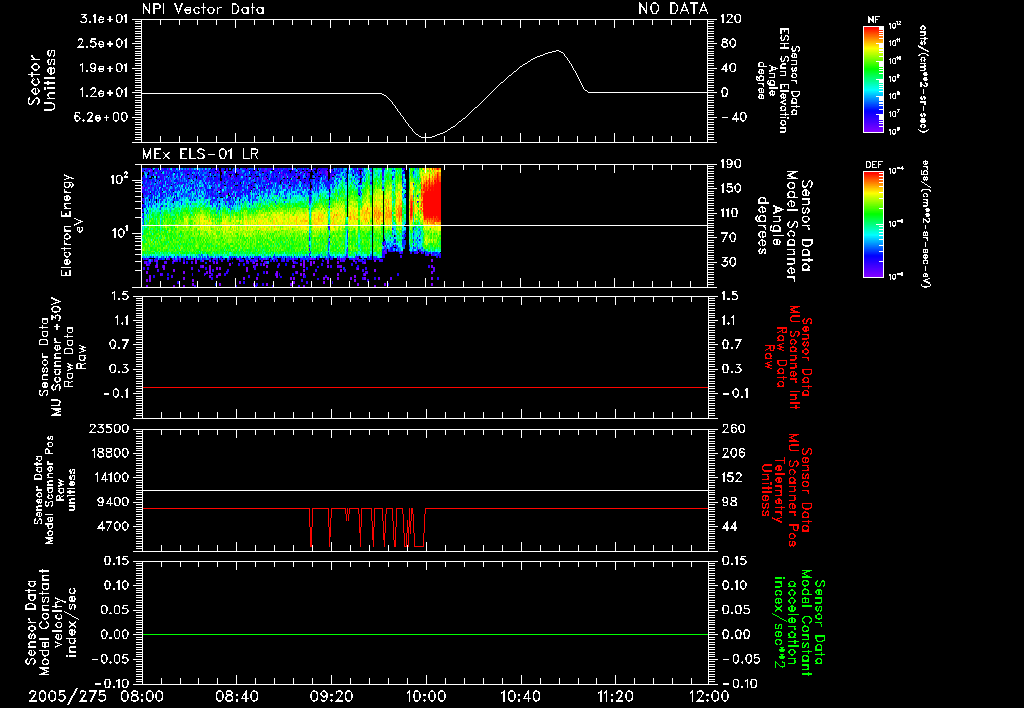Click the "2.5e+01" sector axis value
Viewport: 1024px width, 708px height.
pos(104,43)
